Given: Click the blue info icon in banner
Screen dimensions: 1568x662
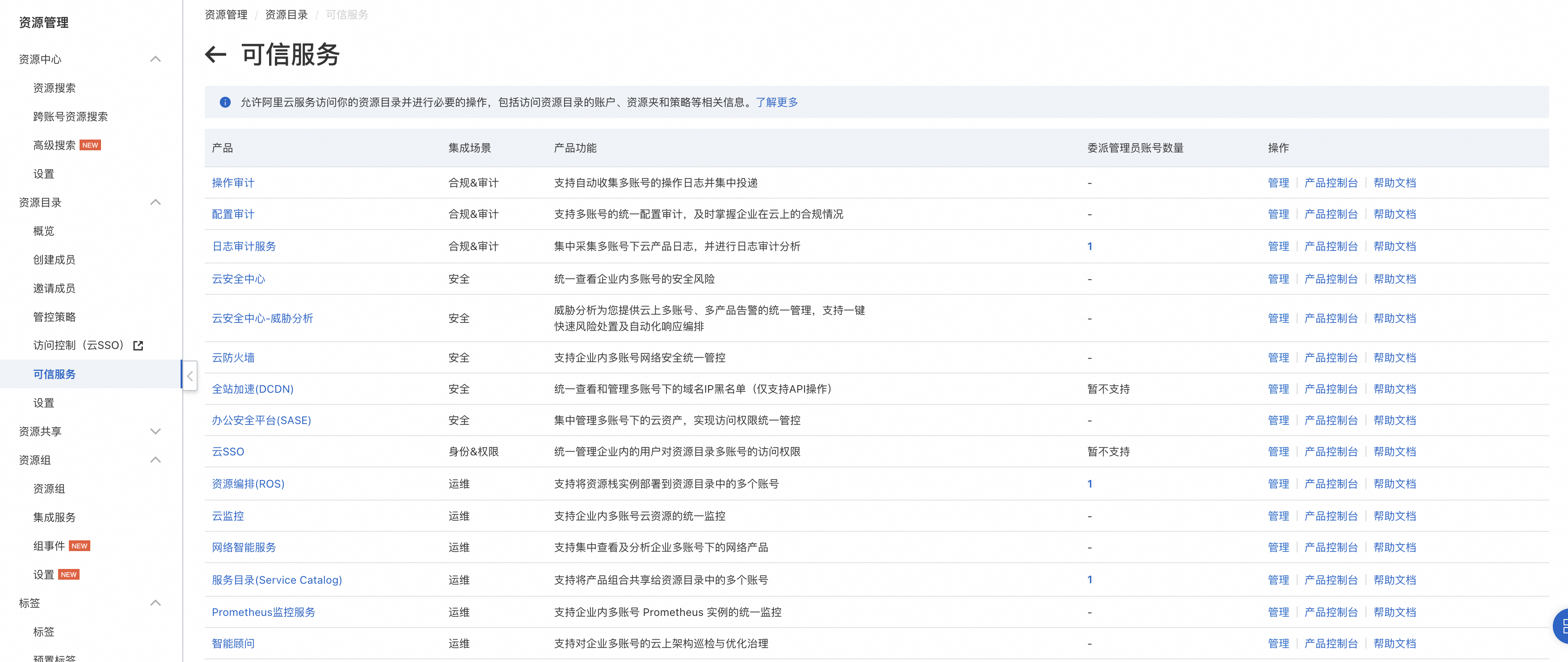Looking at the screenshot, I should click(225, 102).
